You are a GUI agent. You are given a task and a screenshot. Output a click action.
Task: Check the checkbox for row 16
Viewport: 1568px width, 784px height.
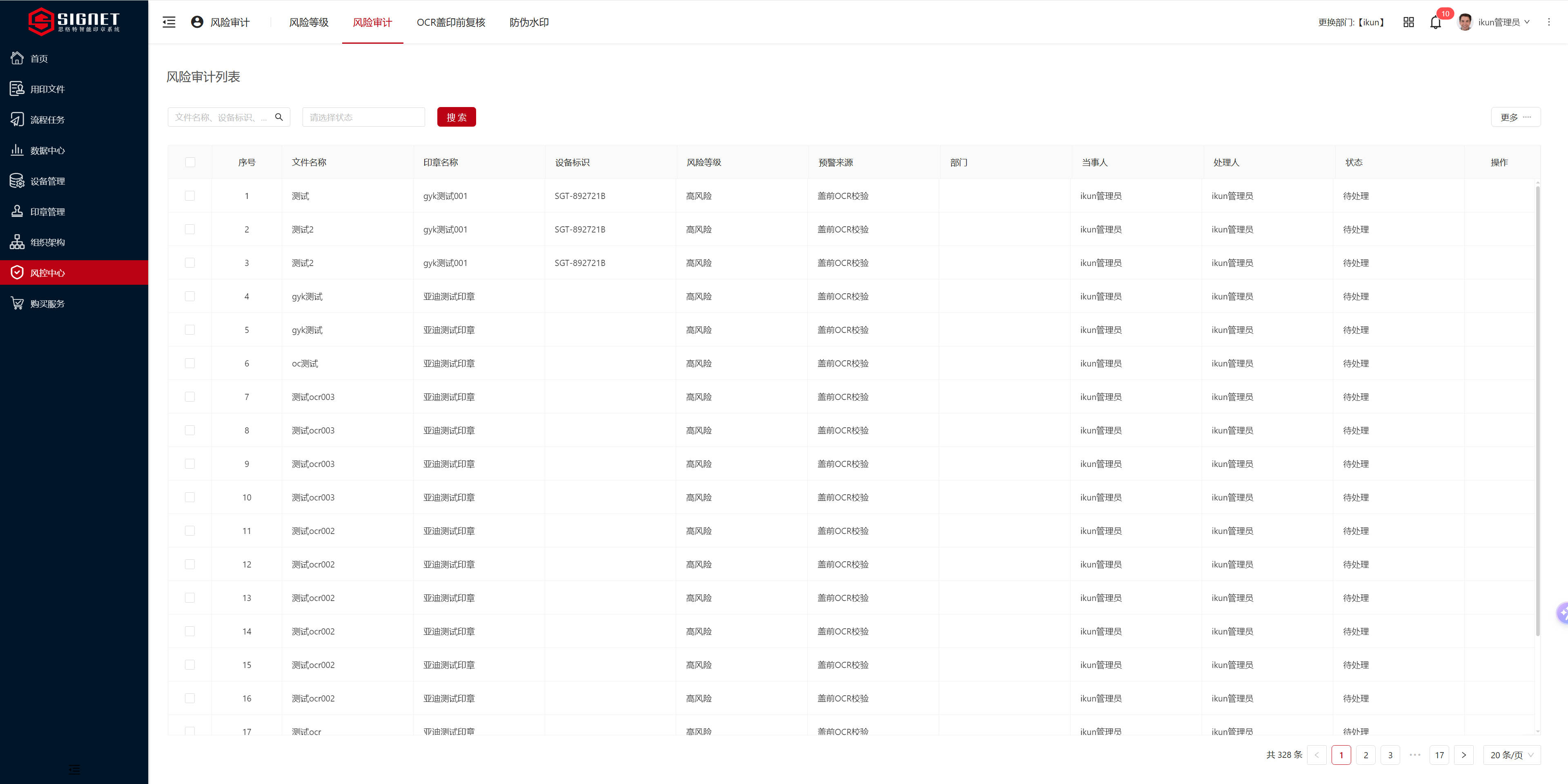point(190,698)
